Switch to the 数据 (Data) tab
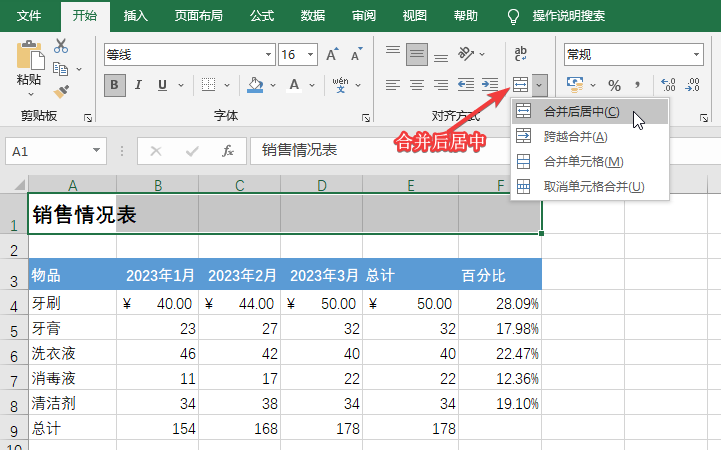 click(x=313, y=16)
